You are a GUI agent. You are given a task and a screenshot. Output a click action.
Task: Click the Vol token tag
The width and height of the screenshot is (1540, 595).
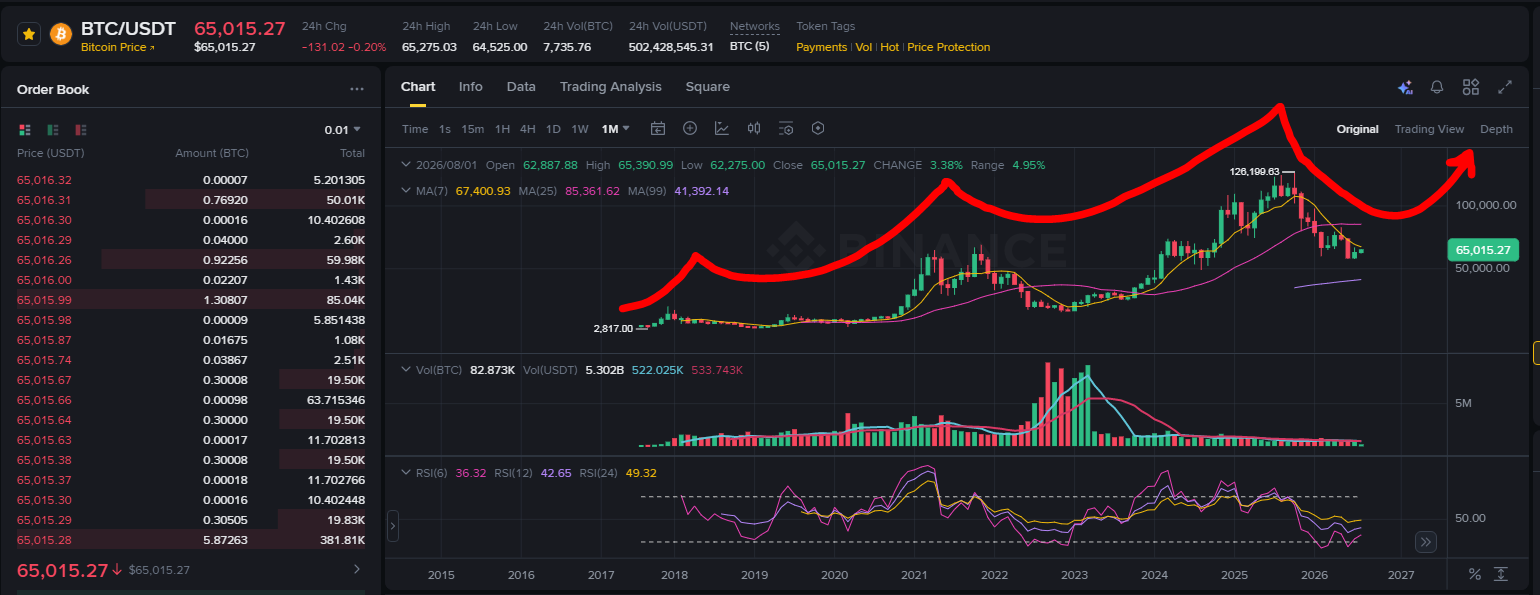point(863,47)
